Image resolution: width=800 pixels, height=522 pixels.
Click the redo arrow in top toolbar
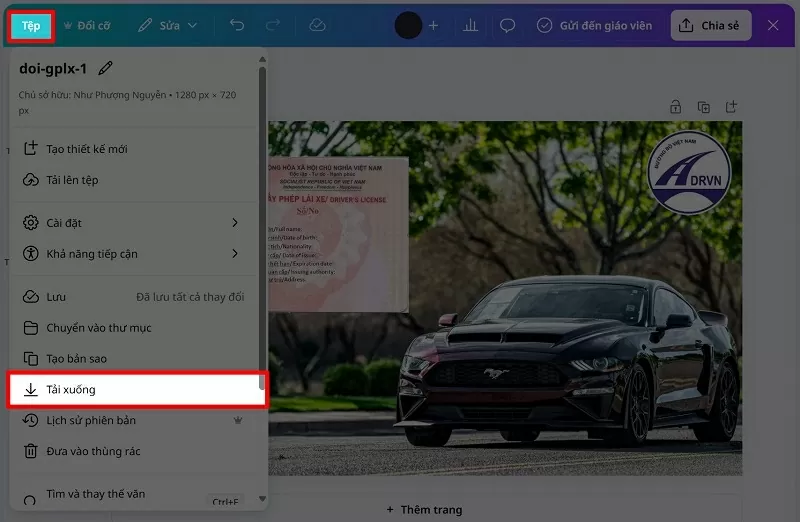pos(273,25)
